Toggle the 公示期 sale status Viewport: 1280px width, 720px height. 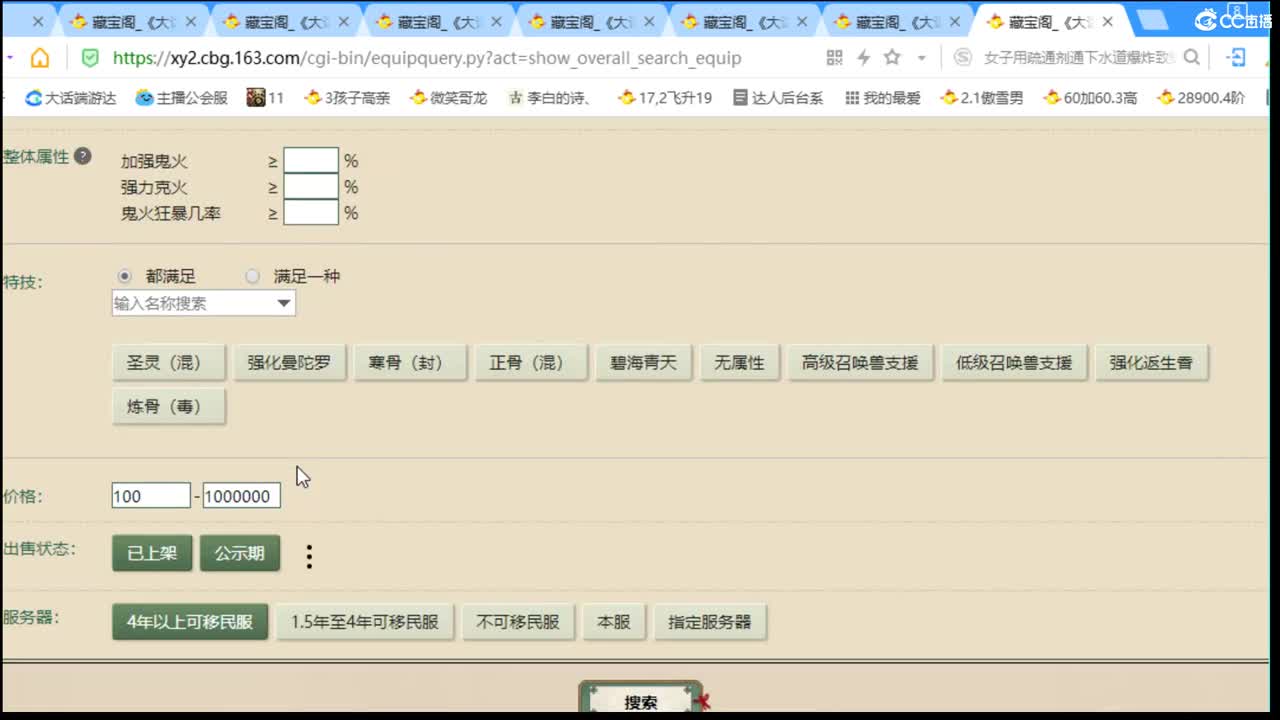[x=240, y=552]
